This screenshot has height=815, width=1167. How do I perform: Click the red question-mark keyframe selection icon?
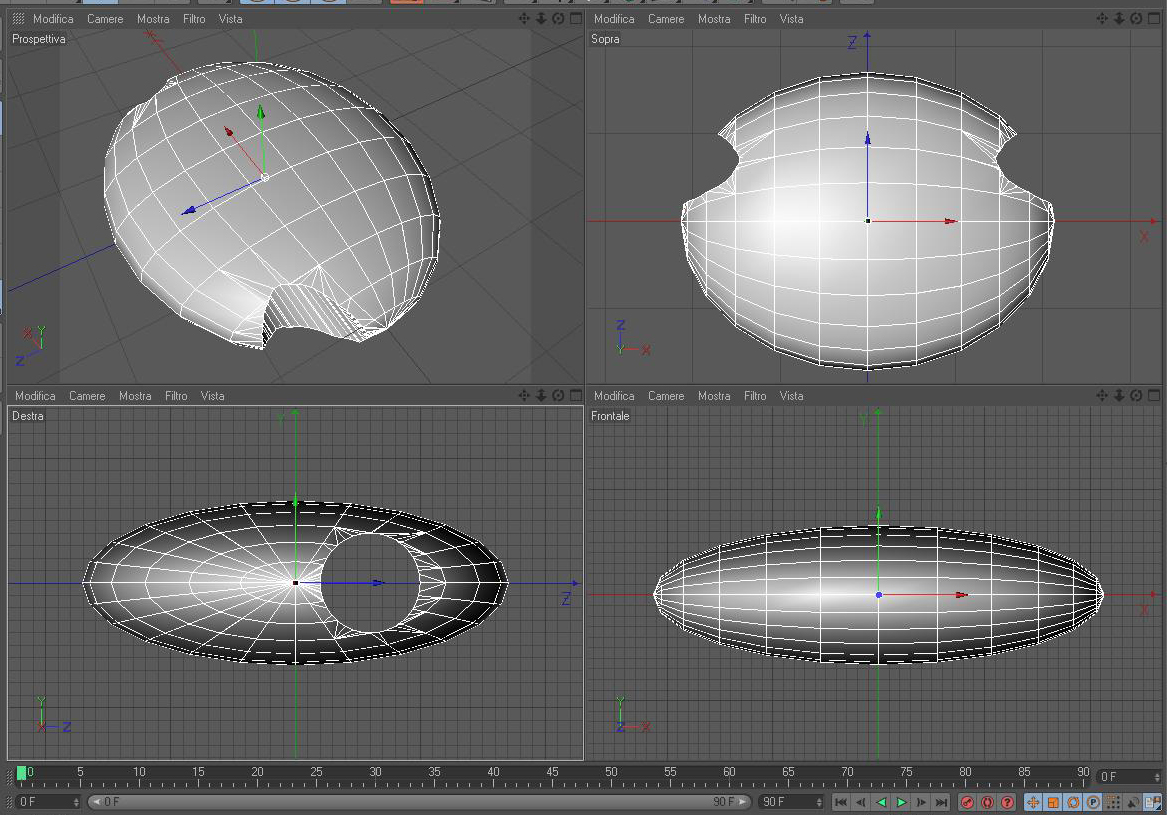1007,802
